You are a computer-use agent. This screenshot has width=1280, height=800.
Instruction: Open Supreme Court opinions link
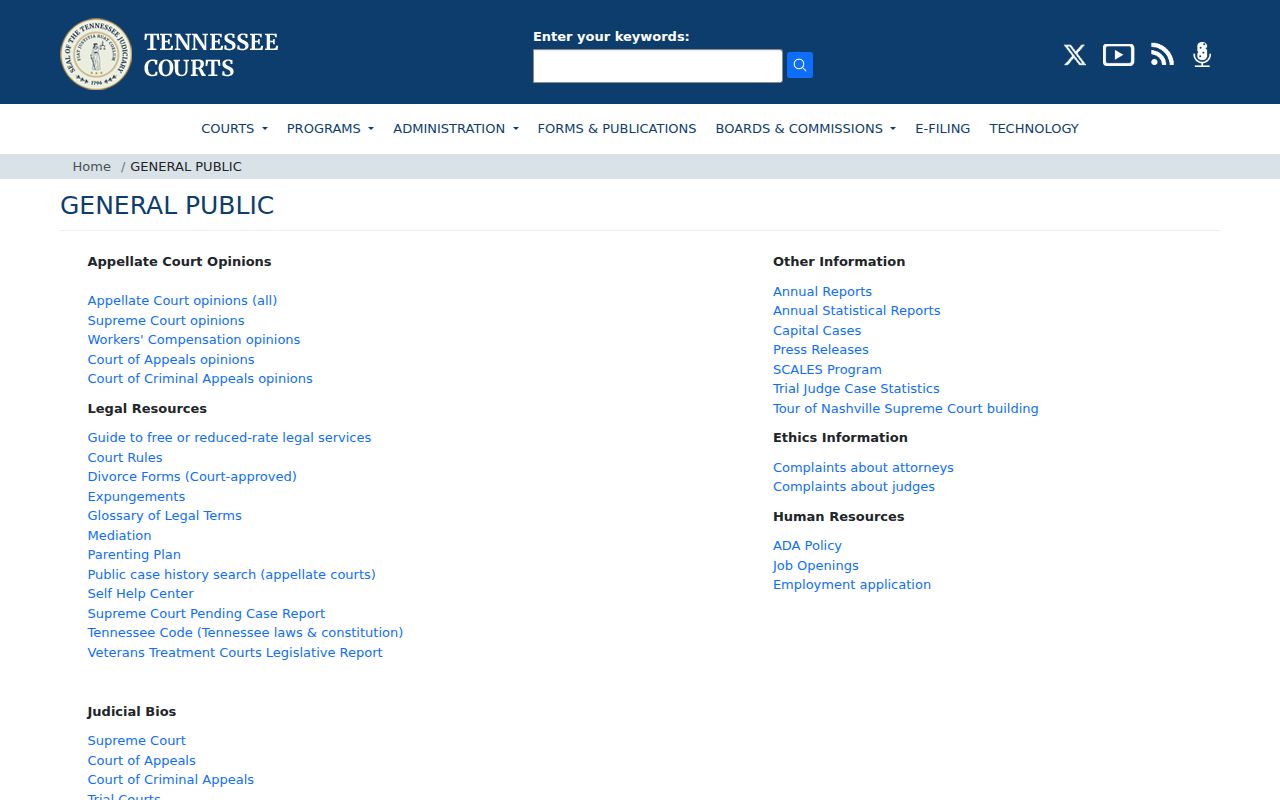pos(166,320)
